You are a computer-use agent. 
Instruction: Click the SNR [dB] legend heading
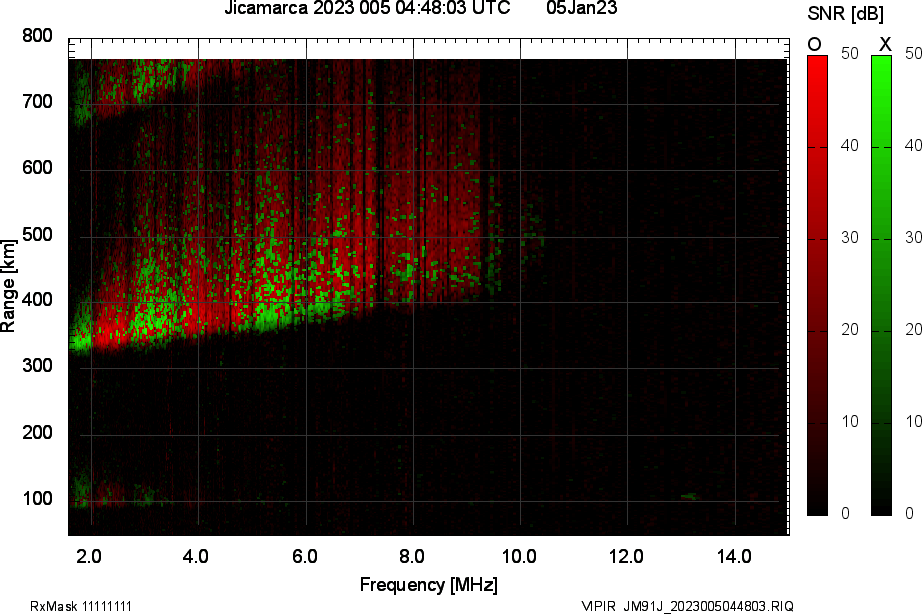tap(846, 14)
